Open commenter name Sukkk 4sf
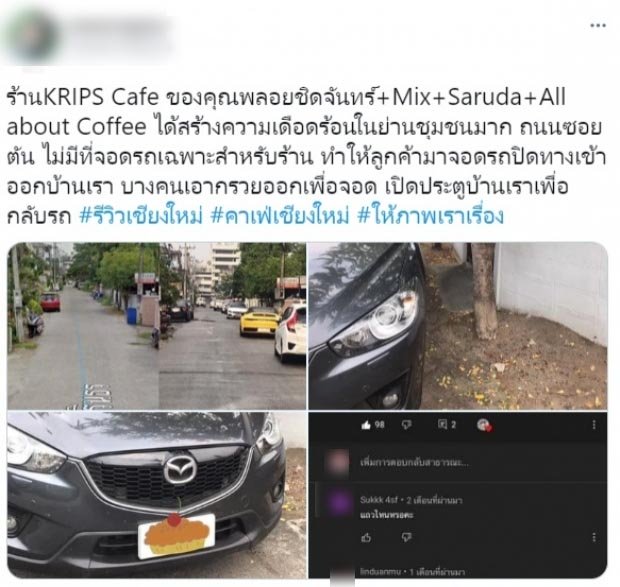Image resolution: width=620 pixels, height=587 pixels. click(x=378, y=500)
